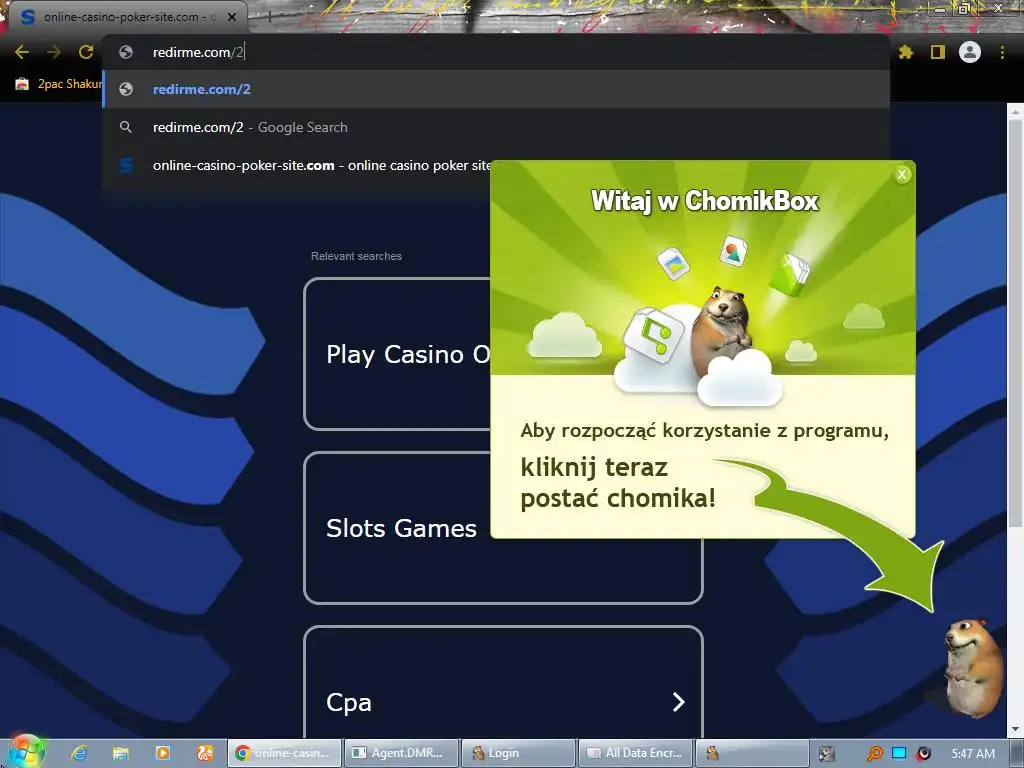Switch to the All Data Encr... taskbar window
Screen dimensions: 1024x768
click(635, 753)
